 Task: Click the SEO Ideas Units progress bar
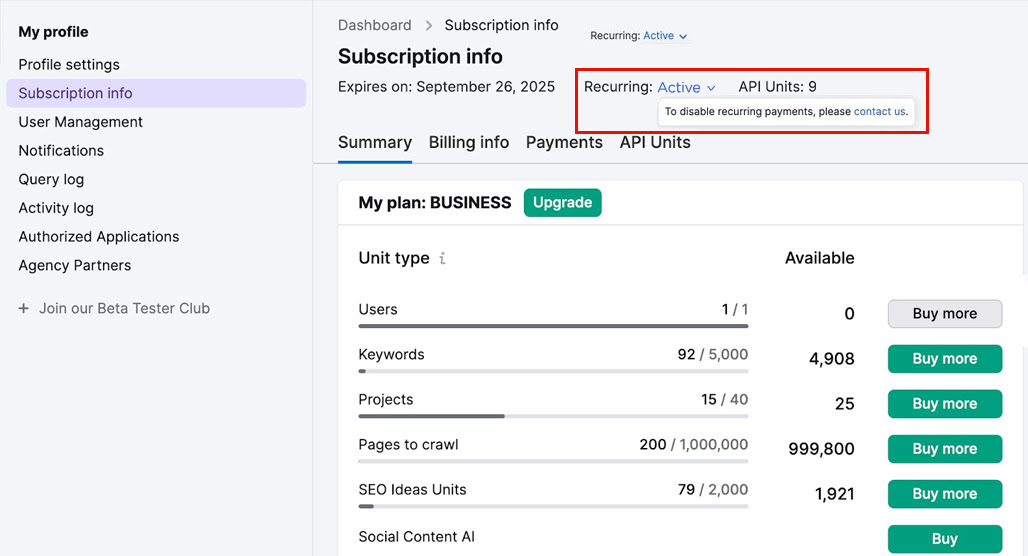click(553, 506)
